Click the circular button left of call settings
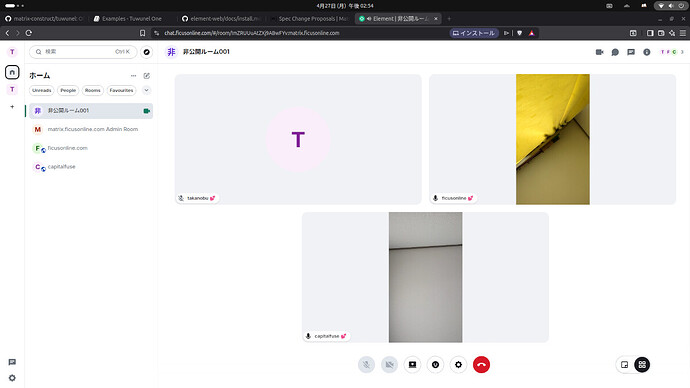 point(435,365)
